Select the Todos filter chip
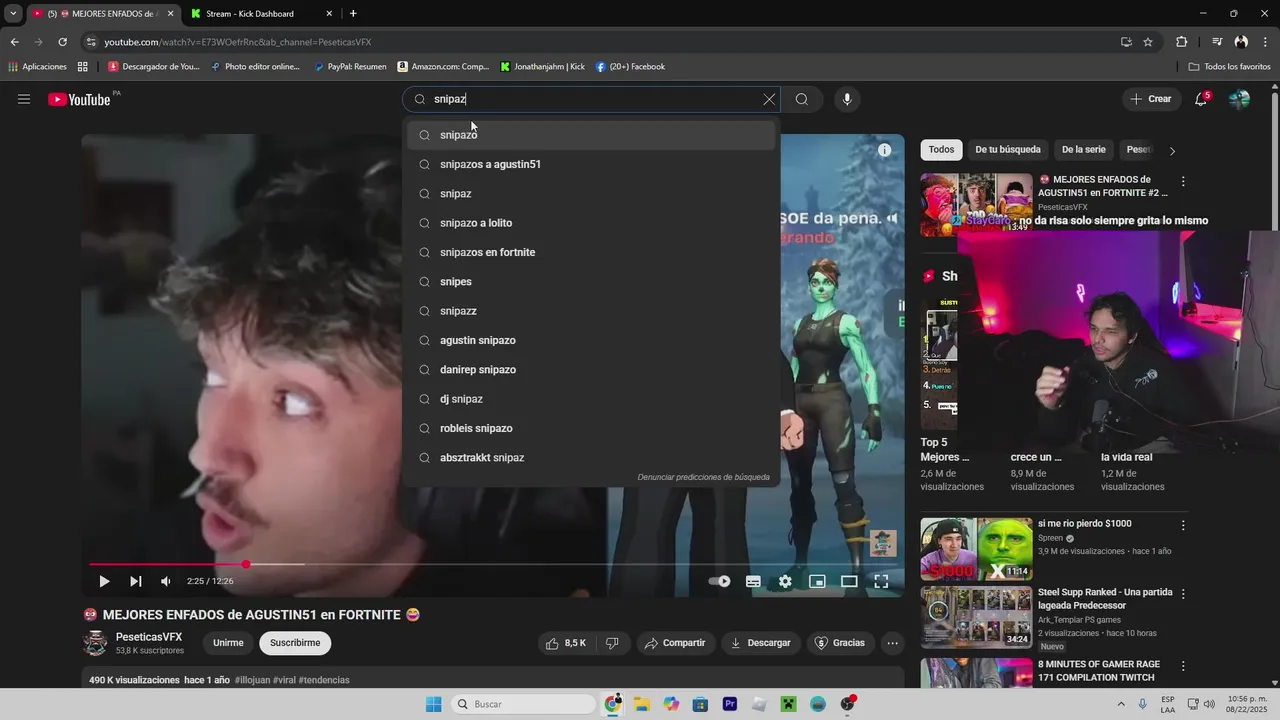Screen dimensions: 1280x720 941,150
